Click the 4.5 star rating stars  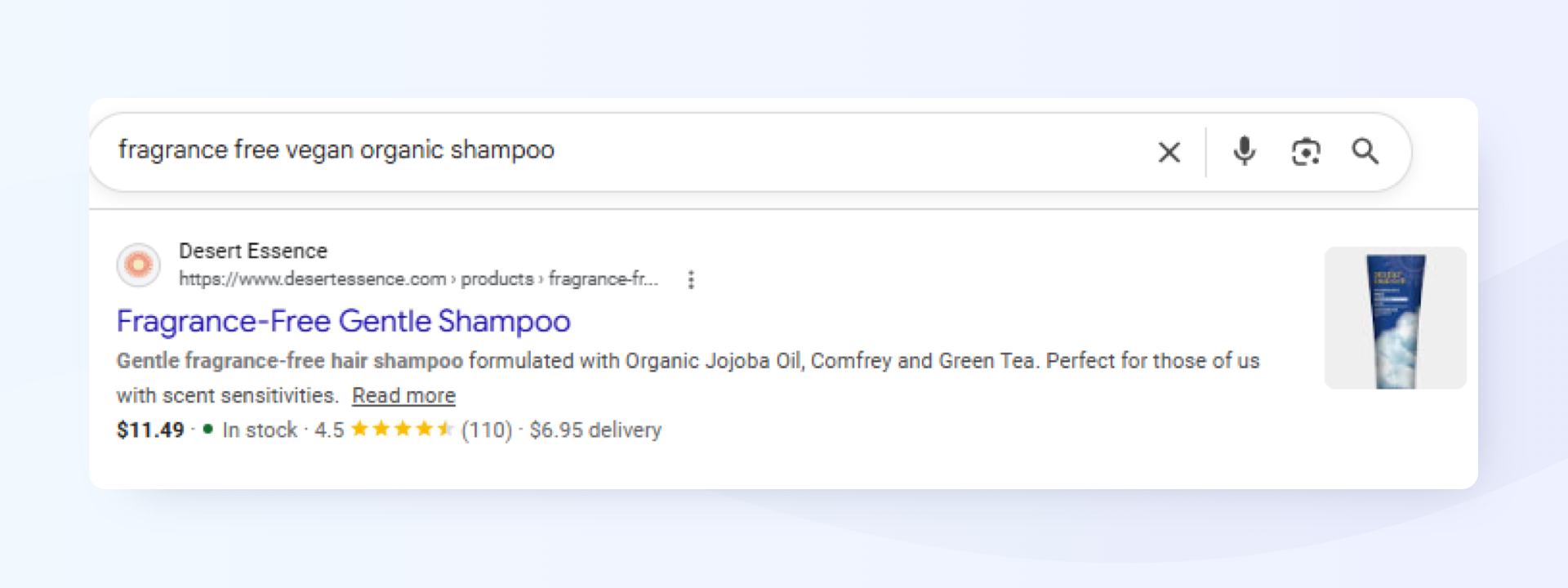pos(402,430)
